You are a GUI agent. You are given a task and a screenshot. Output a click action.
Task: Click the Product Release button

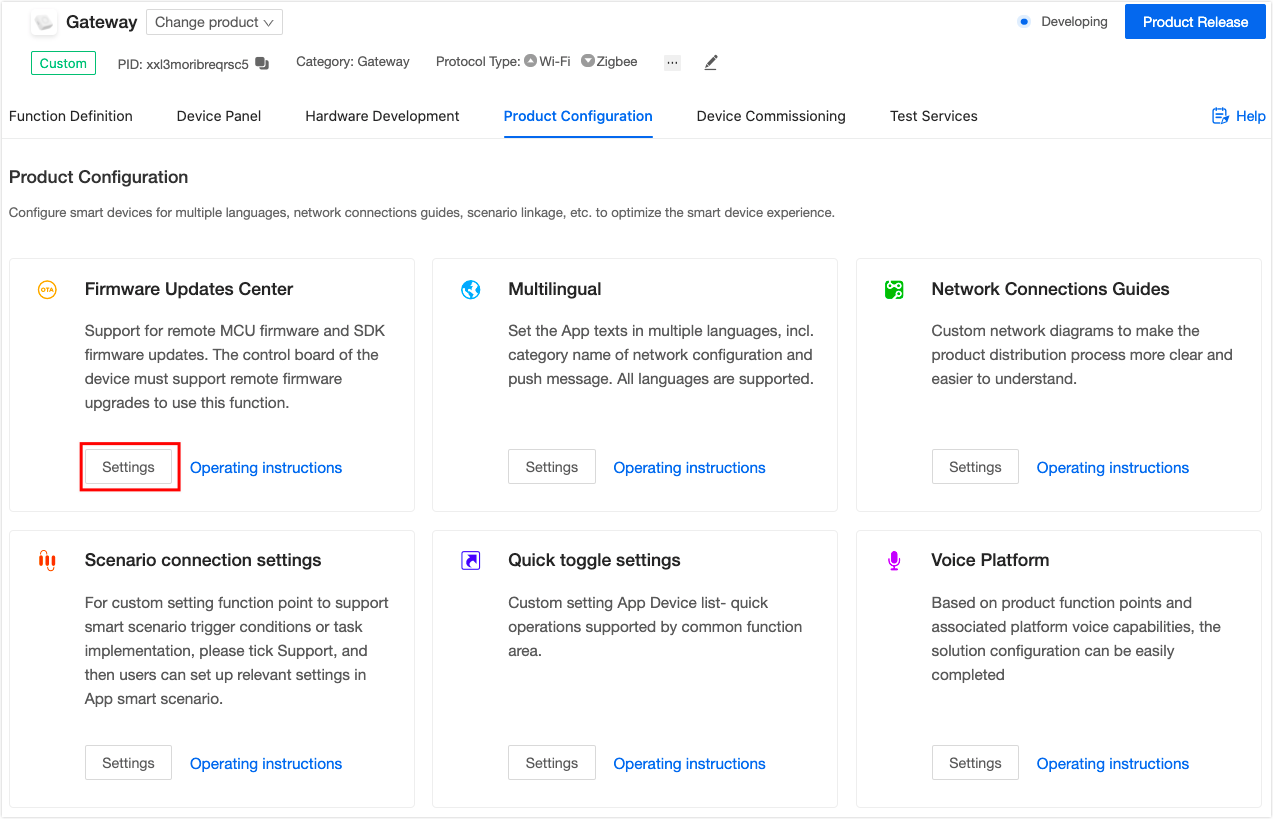[1196, 22]
